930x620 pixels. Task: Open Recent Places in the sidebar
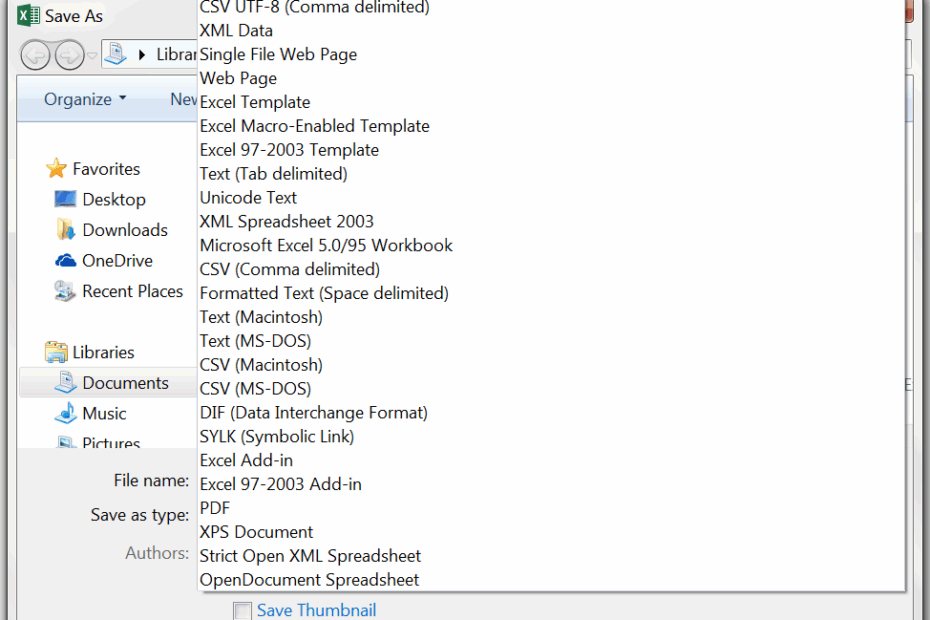coord(132,291)
